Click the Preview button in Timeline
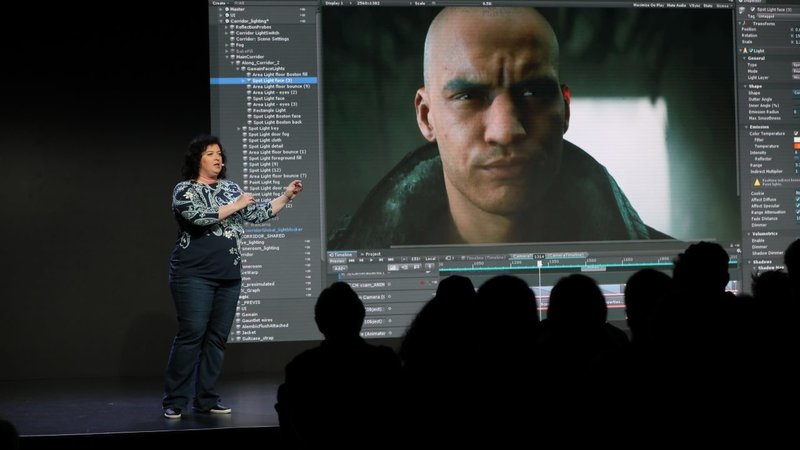Image resolution: width=800 pixels, height=450 pixels. point(337,261)
